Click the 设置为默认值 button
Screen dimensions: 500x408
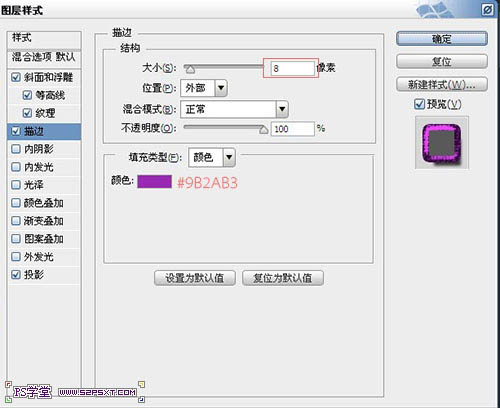(x=195, y=278)
